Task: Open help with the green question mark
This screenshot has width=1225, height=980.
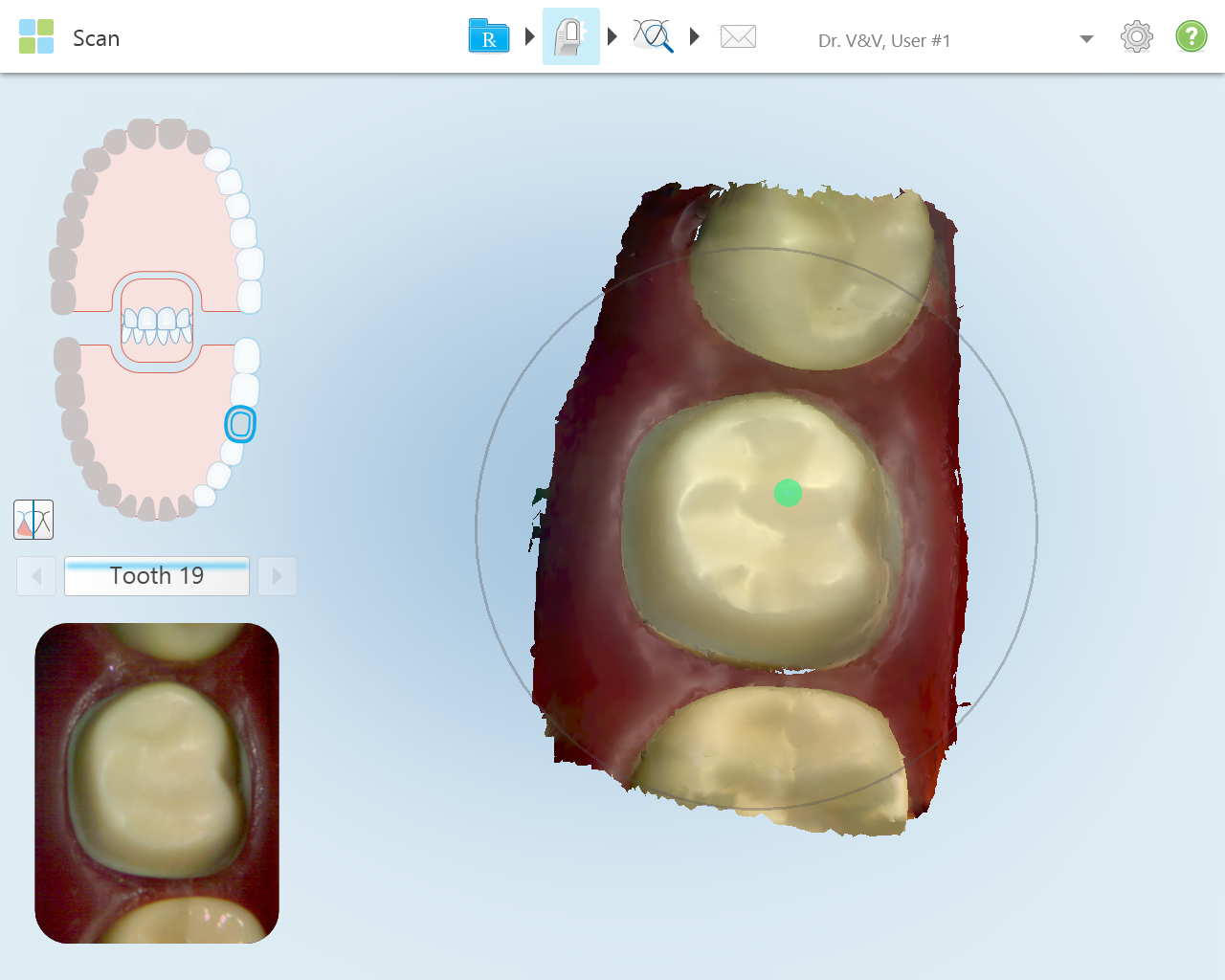Action: click(1191, 37)
